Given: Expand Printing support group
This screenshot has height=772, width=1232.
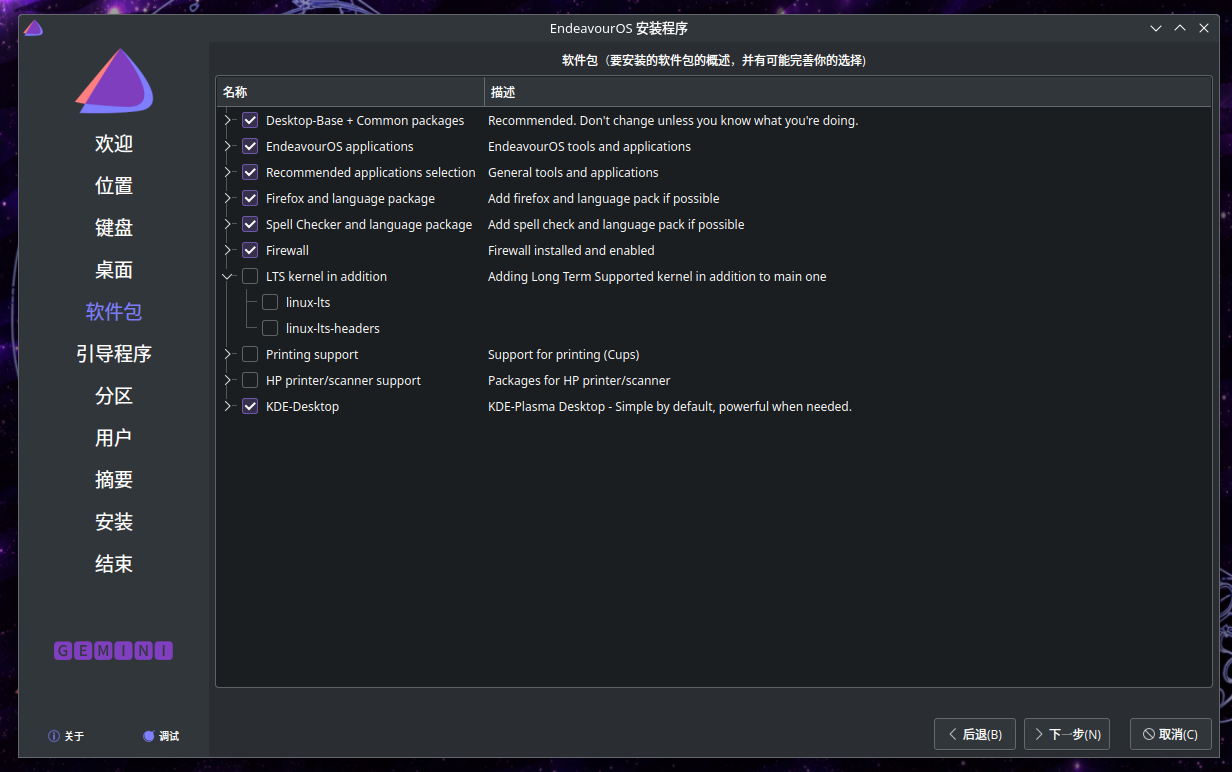Looking at the screenshot, I should click(x=228, y=354).
